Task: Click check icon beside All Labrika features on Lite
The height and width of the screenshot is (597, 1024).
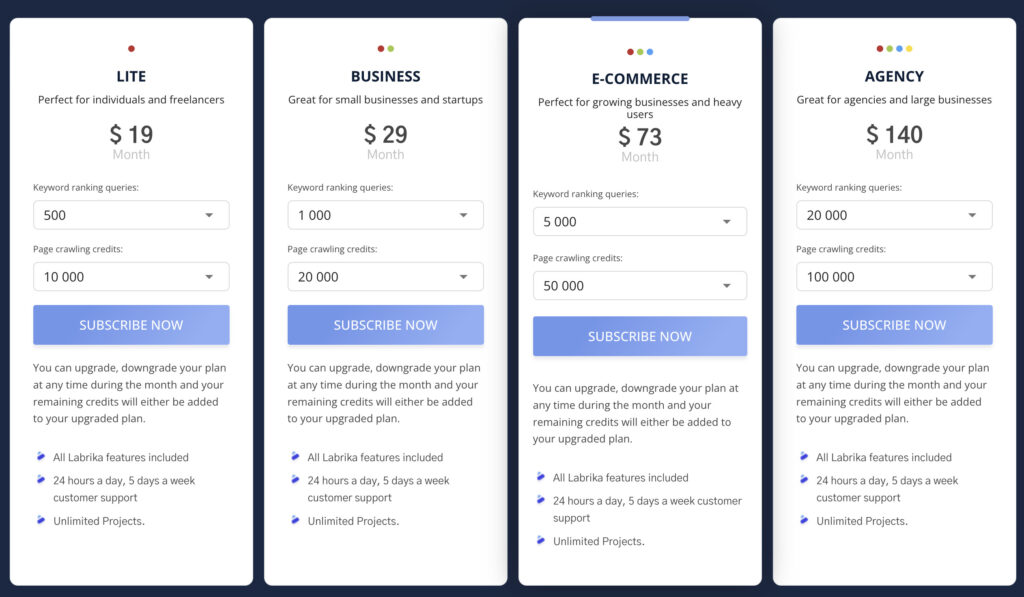Action: pos(41,456)
